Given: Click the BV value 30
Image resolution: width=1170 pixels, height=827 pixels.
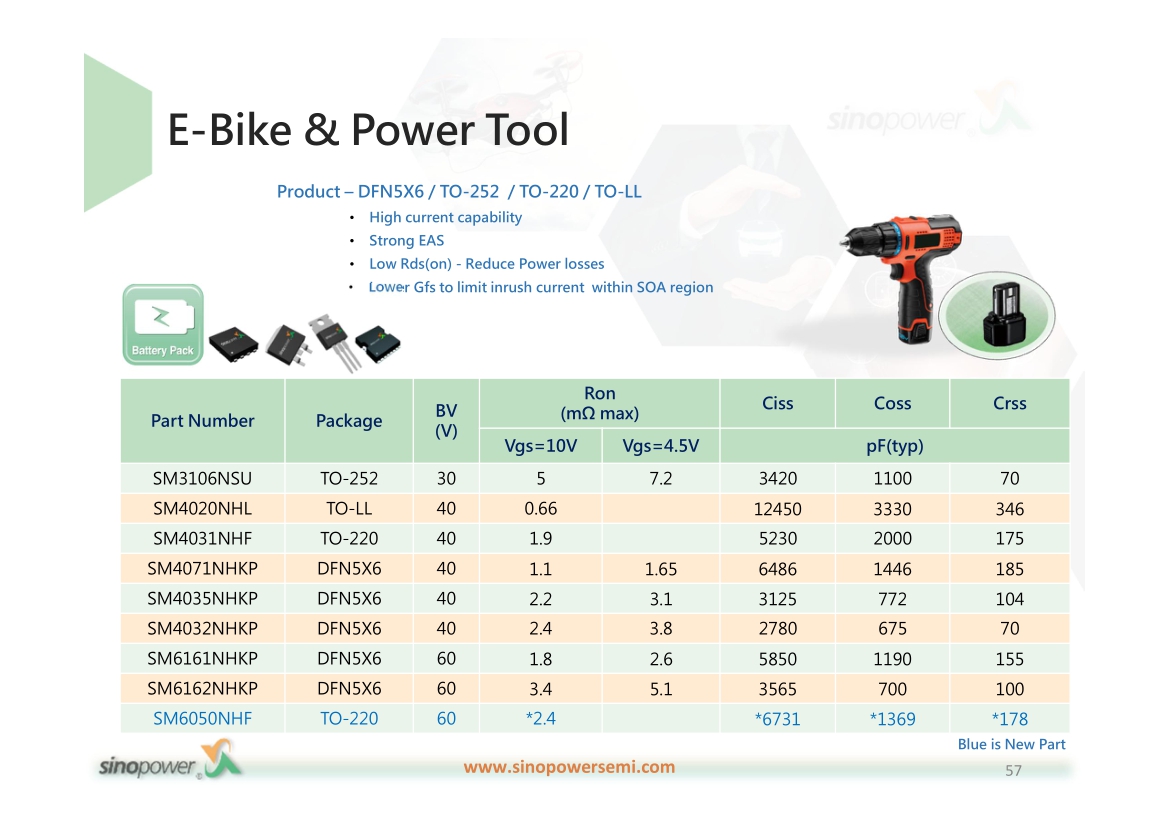Looking at the screenshot, I should [446, 478].
